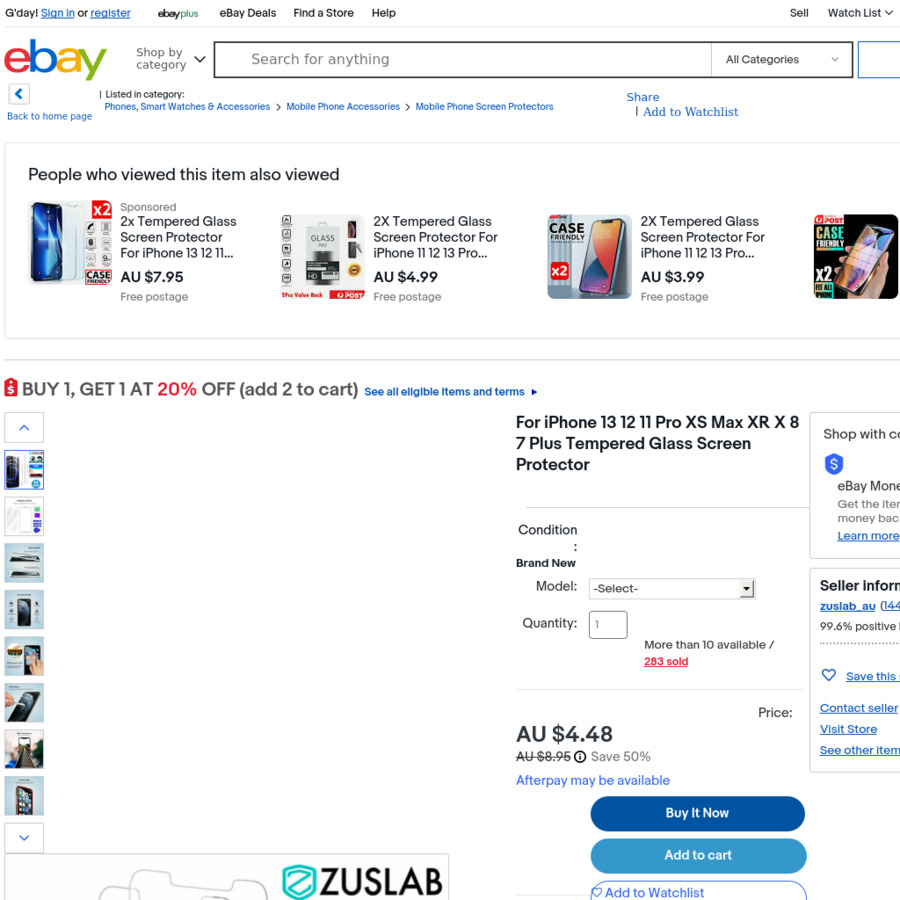
Task: Click the back arrow icon near Back to home page
Action: click(19, 94)
